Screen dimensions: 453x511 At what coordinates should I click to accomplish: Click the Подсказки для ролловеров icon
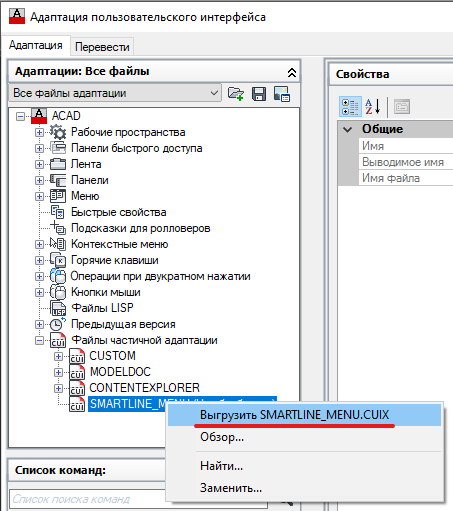58,228
